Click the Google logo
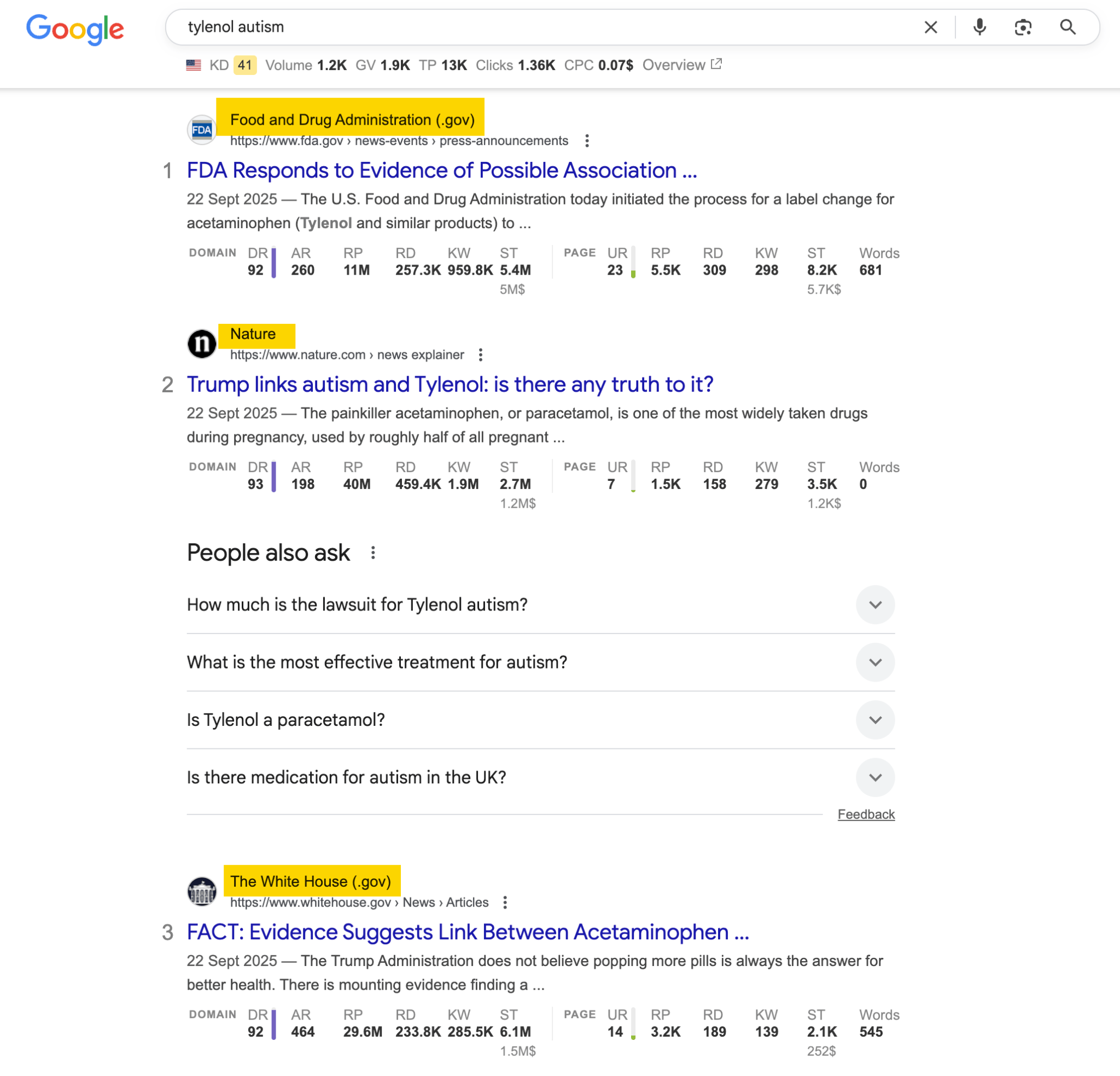The height and width of the screenshot is (1076, 1120). click(x=75, y=28)
